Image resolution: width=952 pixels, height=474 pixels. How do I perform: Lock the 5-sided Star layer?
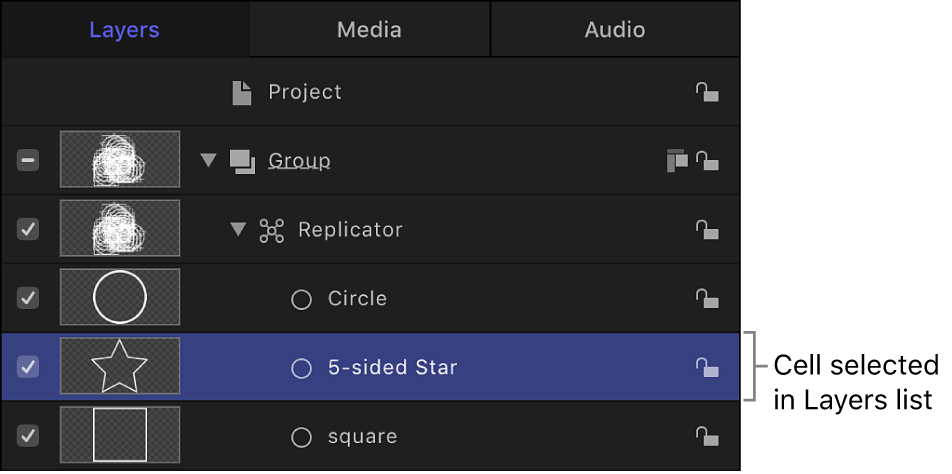point(707,368)
